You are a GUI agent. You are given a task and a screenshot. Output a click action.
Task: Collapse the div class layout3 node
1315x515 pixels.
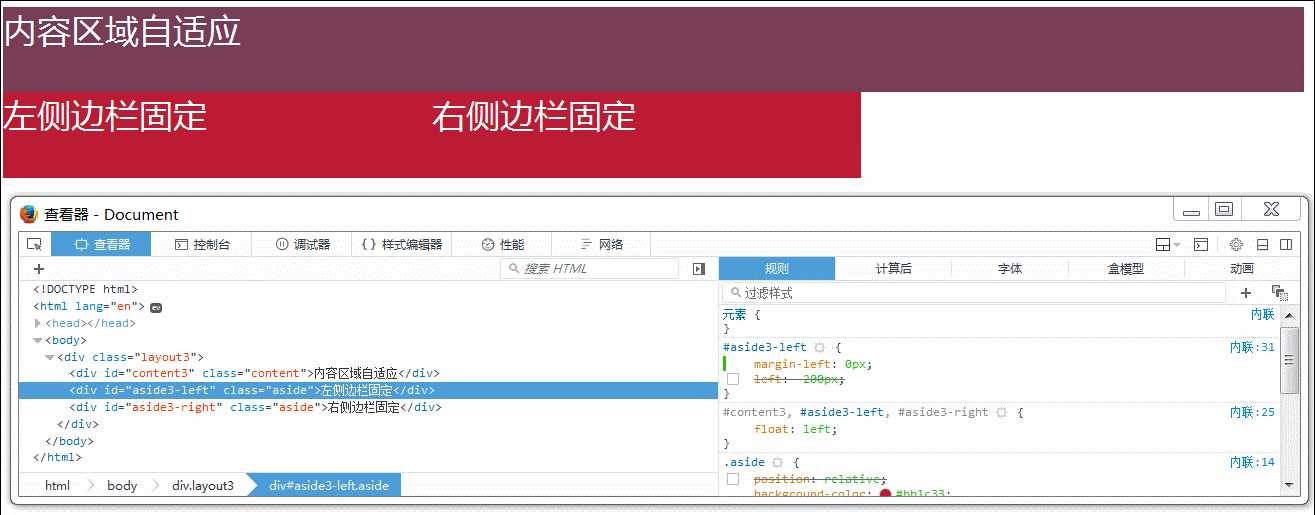point(50,357)
